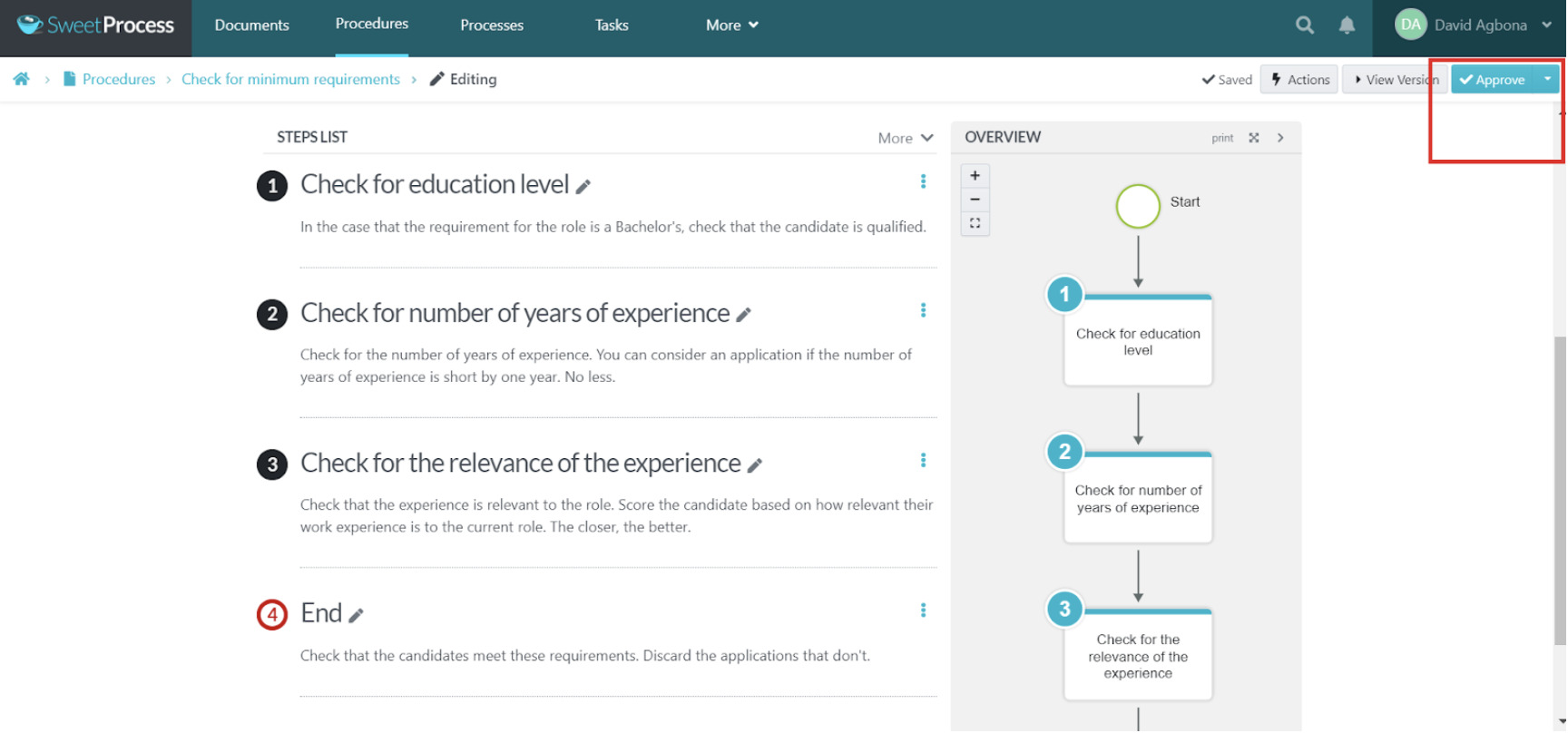Image resolution: width=1568 pixels, height=733 pixels.
Task: Click flowchart node badge 2
Action: tap(1064, 451)
